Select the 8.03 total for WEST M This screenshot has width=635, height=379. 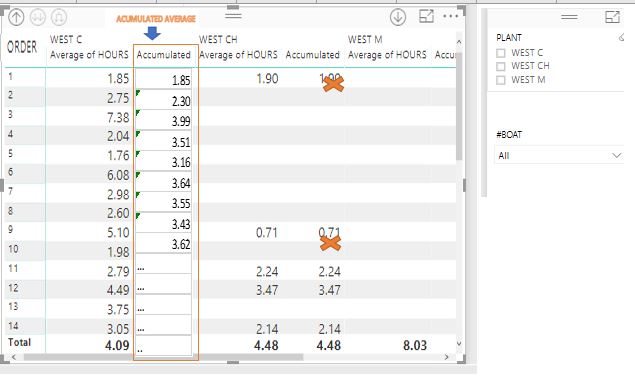[x=415, y=345]
